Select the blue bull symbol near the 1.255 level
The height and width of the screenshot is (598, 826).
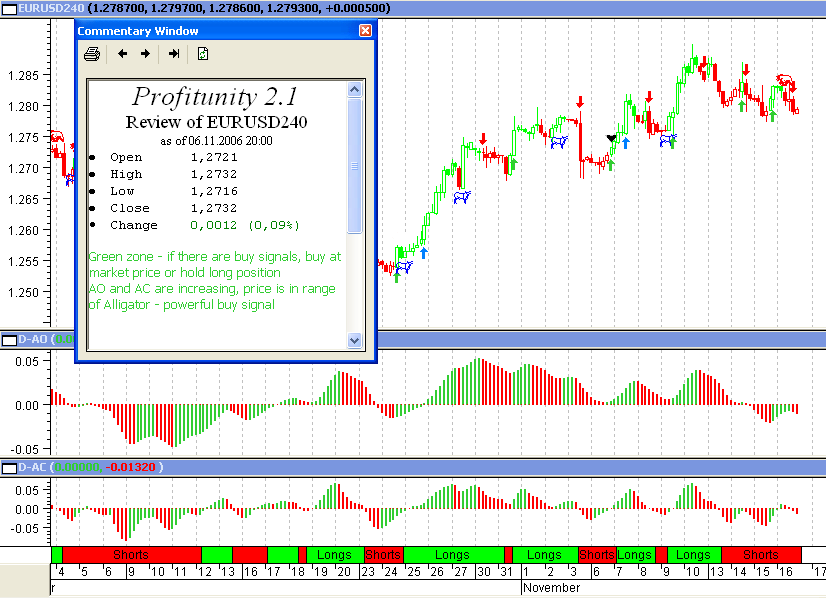[404, 267]
